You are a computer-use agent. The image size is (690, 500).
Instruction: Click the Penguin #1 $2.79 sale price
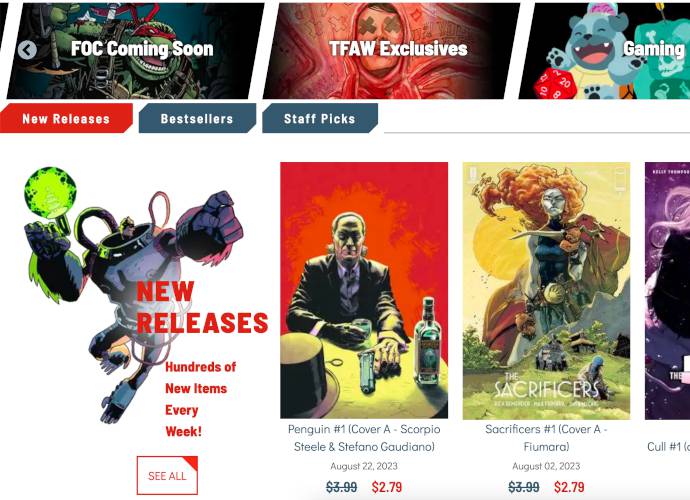(x=387, y=487)
